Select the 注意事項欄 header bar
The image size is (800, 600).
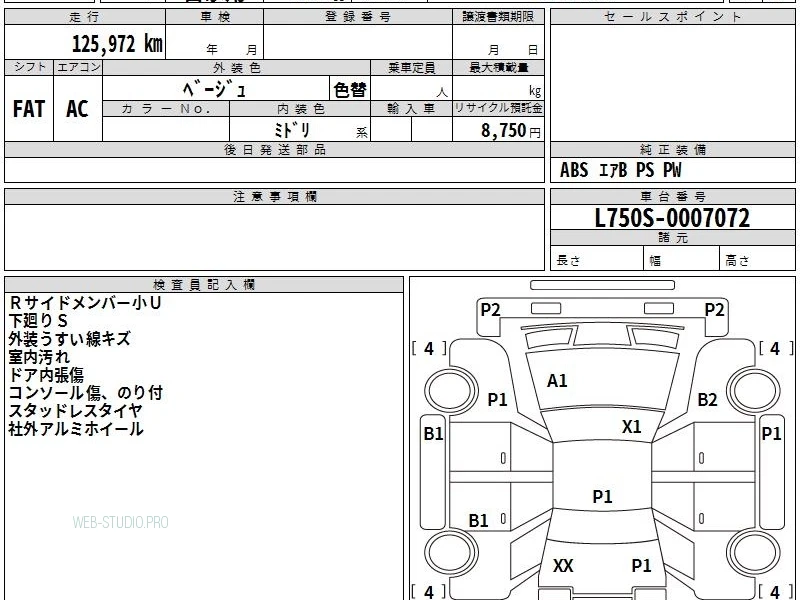click(274, 196)
